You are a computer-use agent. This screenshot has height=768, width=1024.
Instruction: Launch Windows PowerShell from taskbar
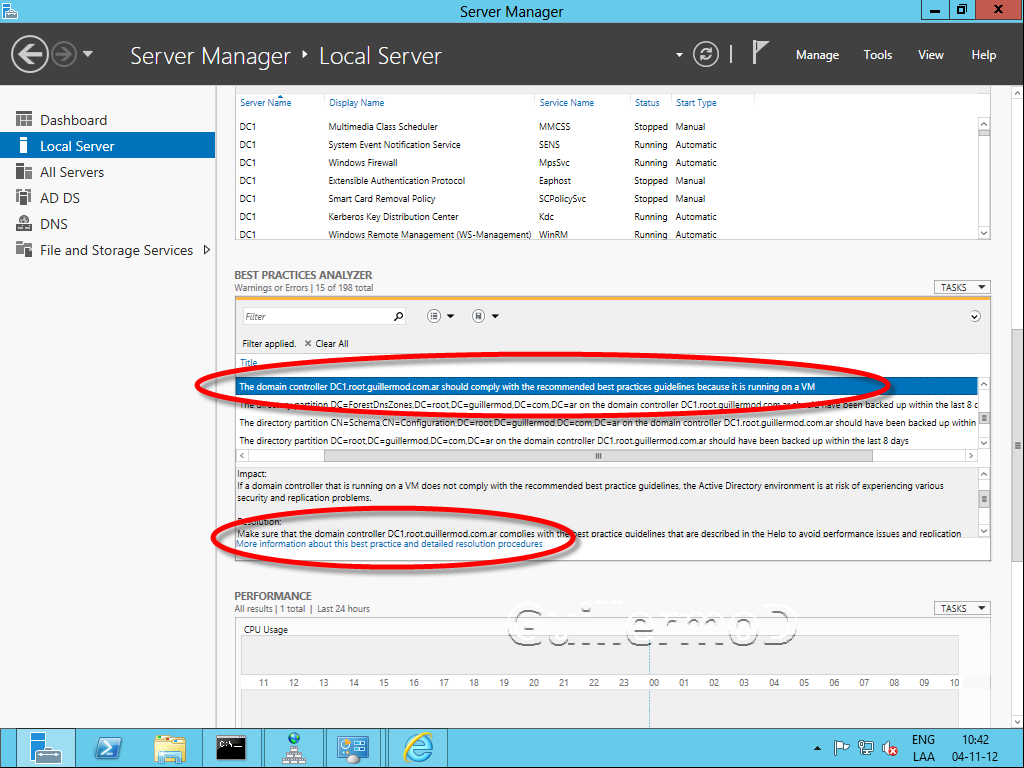click(108, 747)
